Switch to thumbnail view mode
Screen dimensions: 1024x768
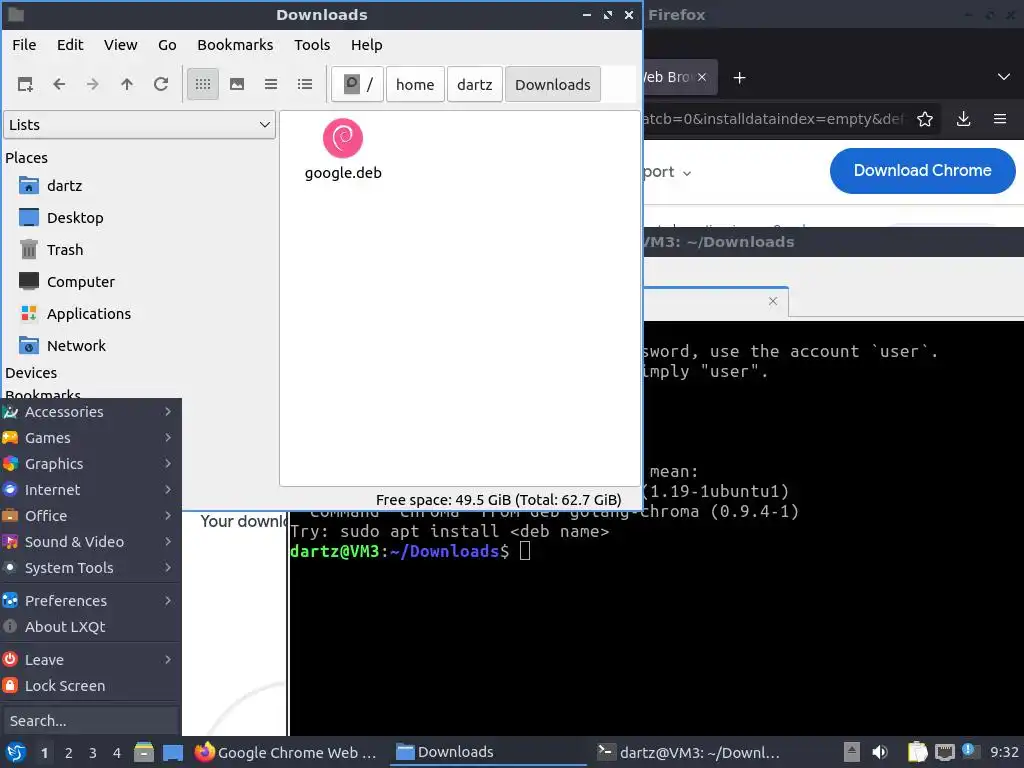click(x=237, y=84)
